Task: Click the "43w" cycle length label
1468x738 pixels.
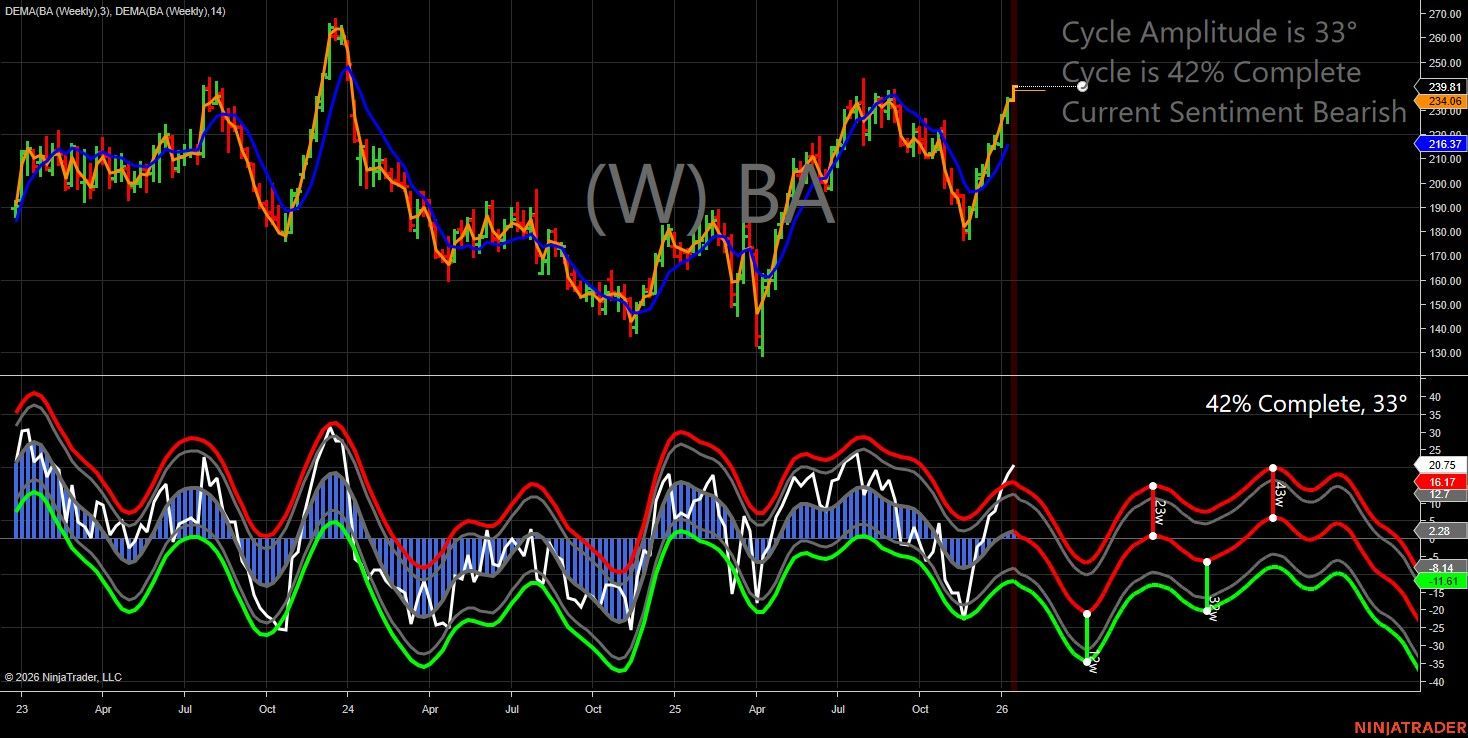Action: pyautogui.click(x=1280, y=493)
